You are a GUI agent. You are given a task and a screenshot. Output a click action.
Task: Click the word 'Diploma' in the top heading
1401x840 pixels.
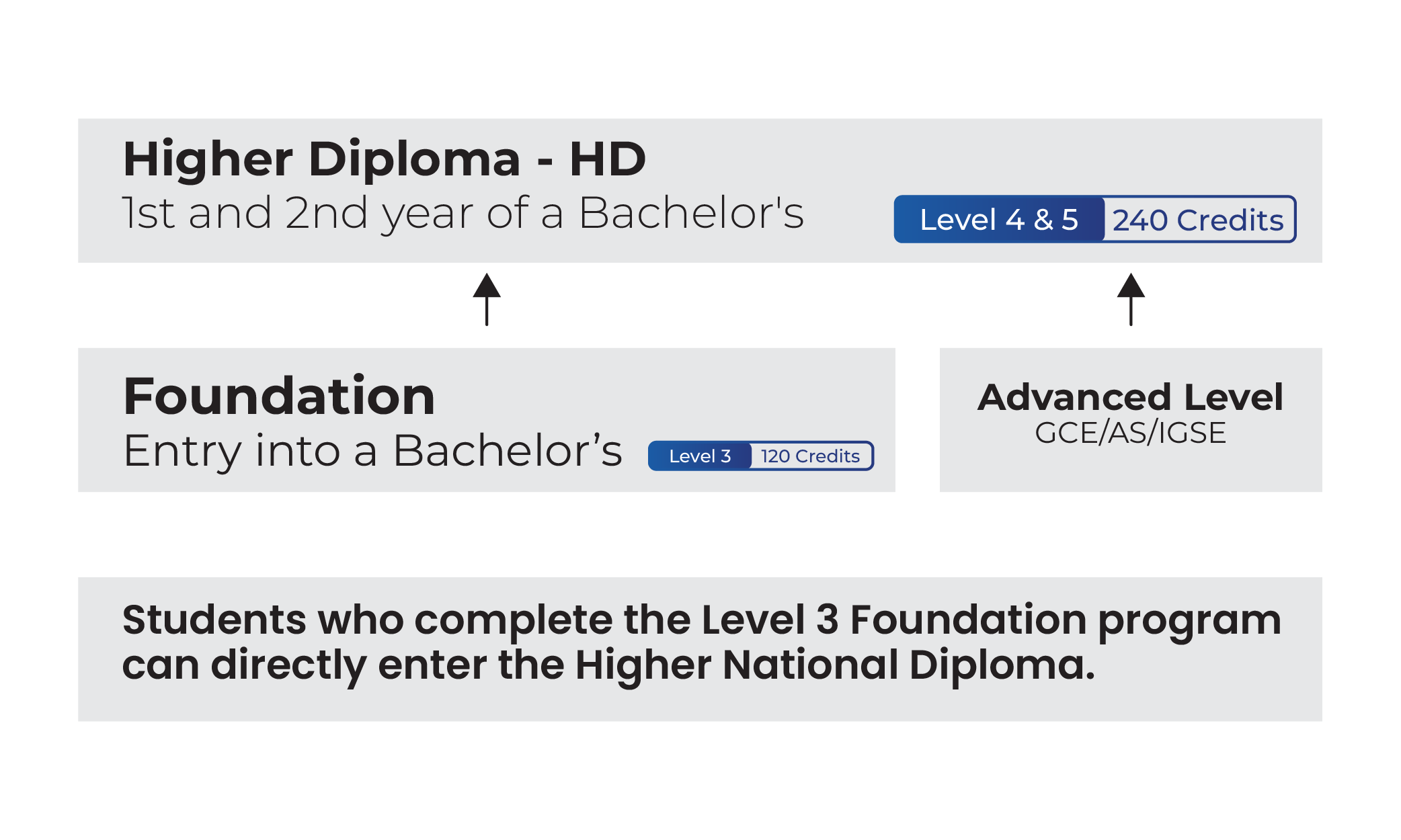(x=414, y=160)
